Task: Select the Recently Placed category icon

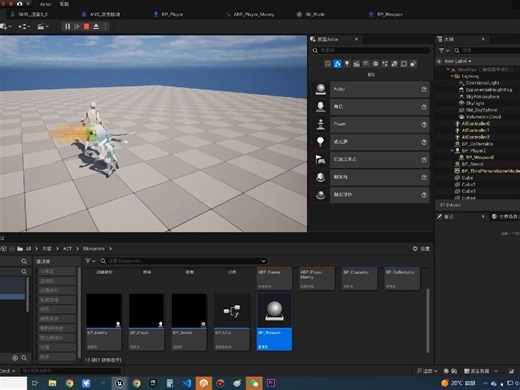Action: point(328,64)
